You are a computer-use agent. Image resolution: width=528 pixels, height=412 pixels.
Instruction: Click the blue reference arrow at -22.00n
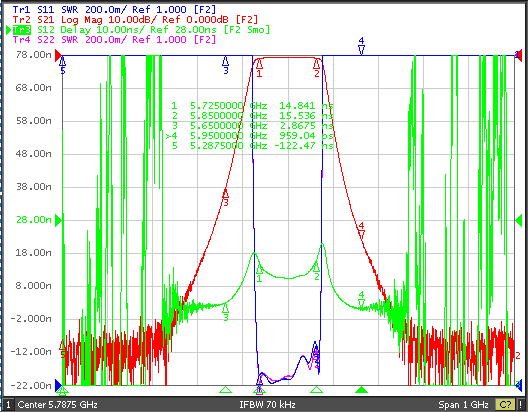tap(58, 385)
